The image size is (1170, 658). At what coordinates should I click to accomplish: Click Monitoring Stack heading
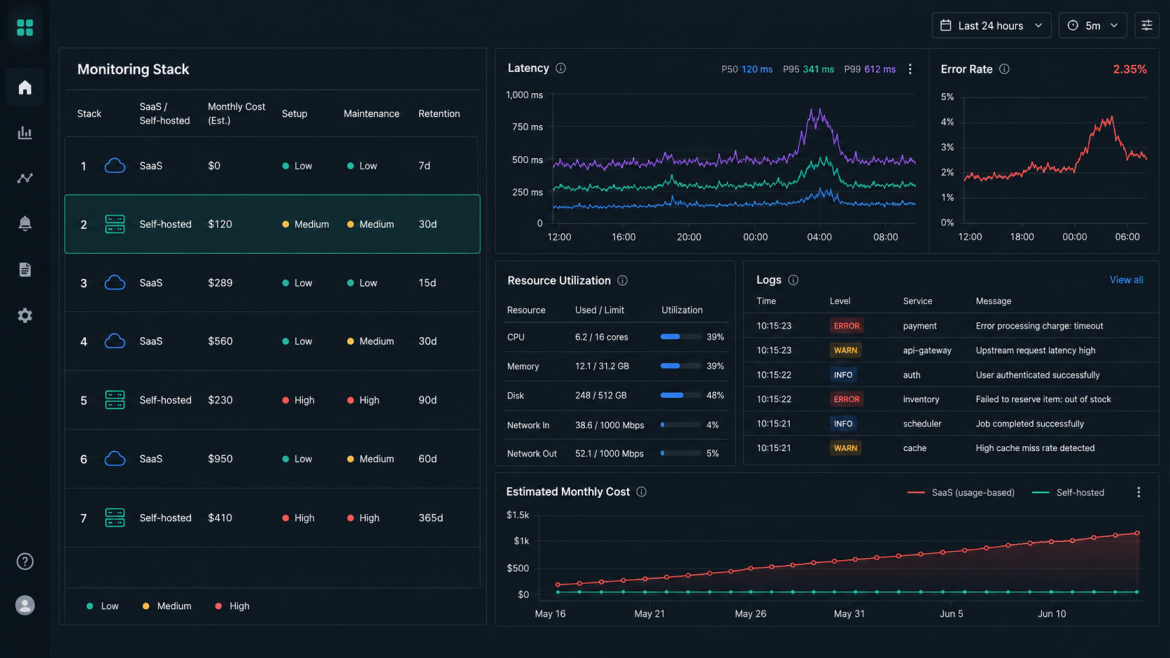tap(133, 69)
